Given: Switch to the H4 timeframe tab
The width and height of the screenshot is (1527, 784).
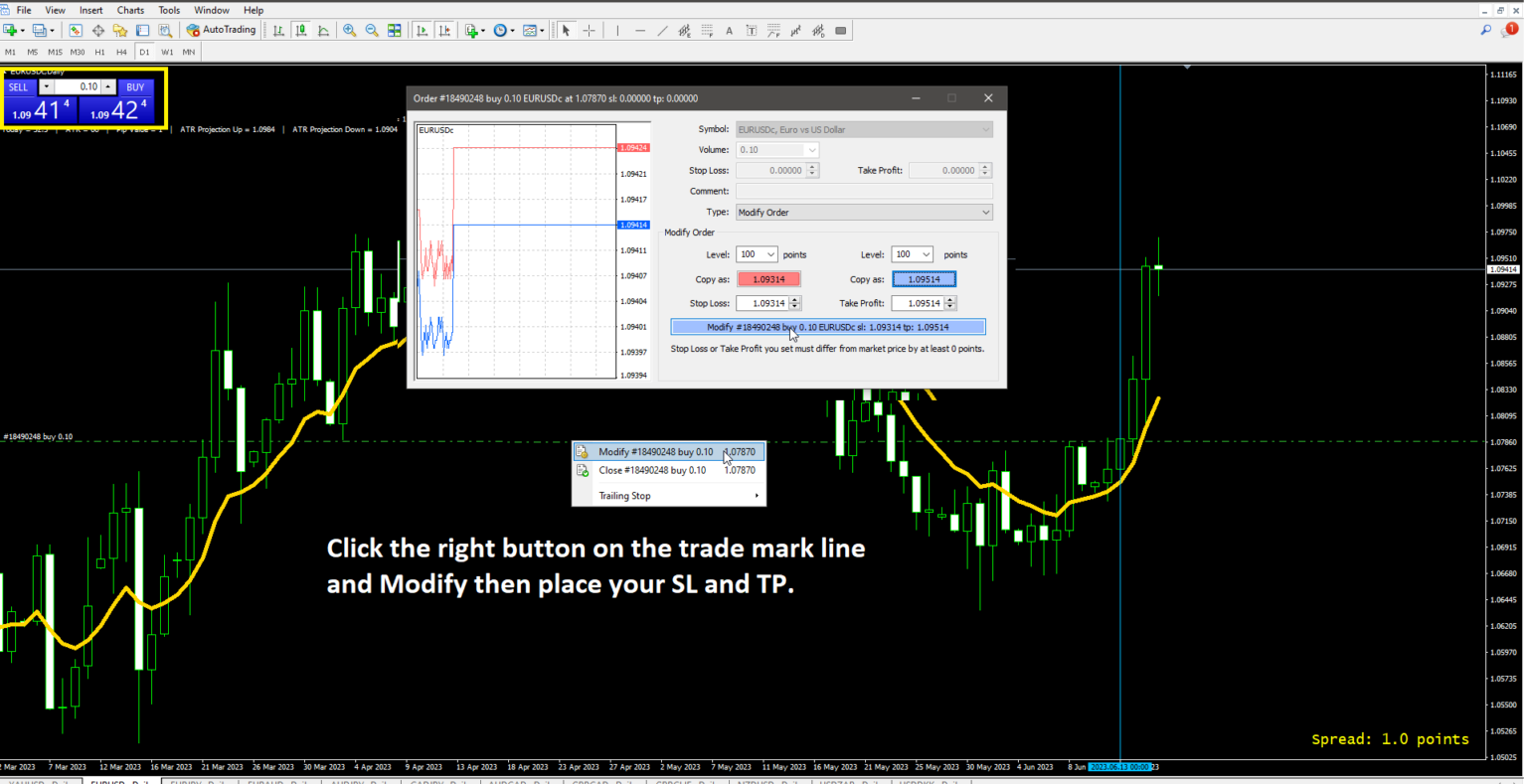Looking at the screenshot, I should (x=121, y=51).
